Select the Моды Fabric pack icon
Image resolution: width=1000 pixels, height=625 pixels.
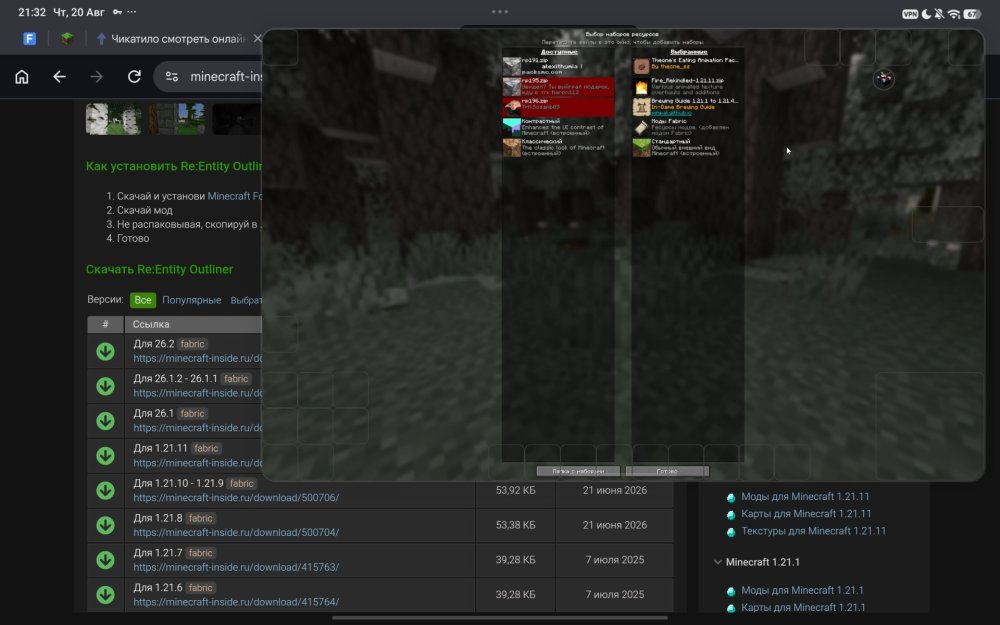click(x=641, y=128)
